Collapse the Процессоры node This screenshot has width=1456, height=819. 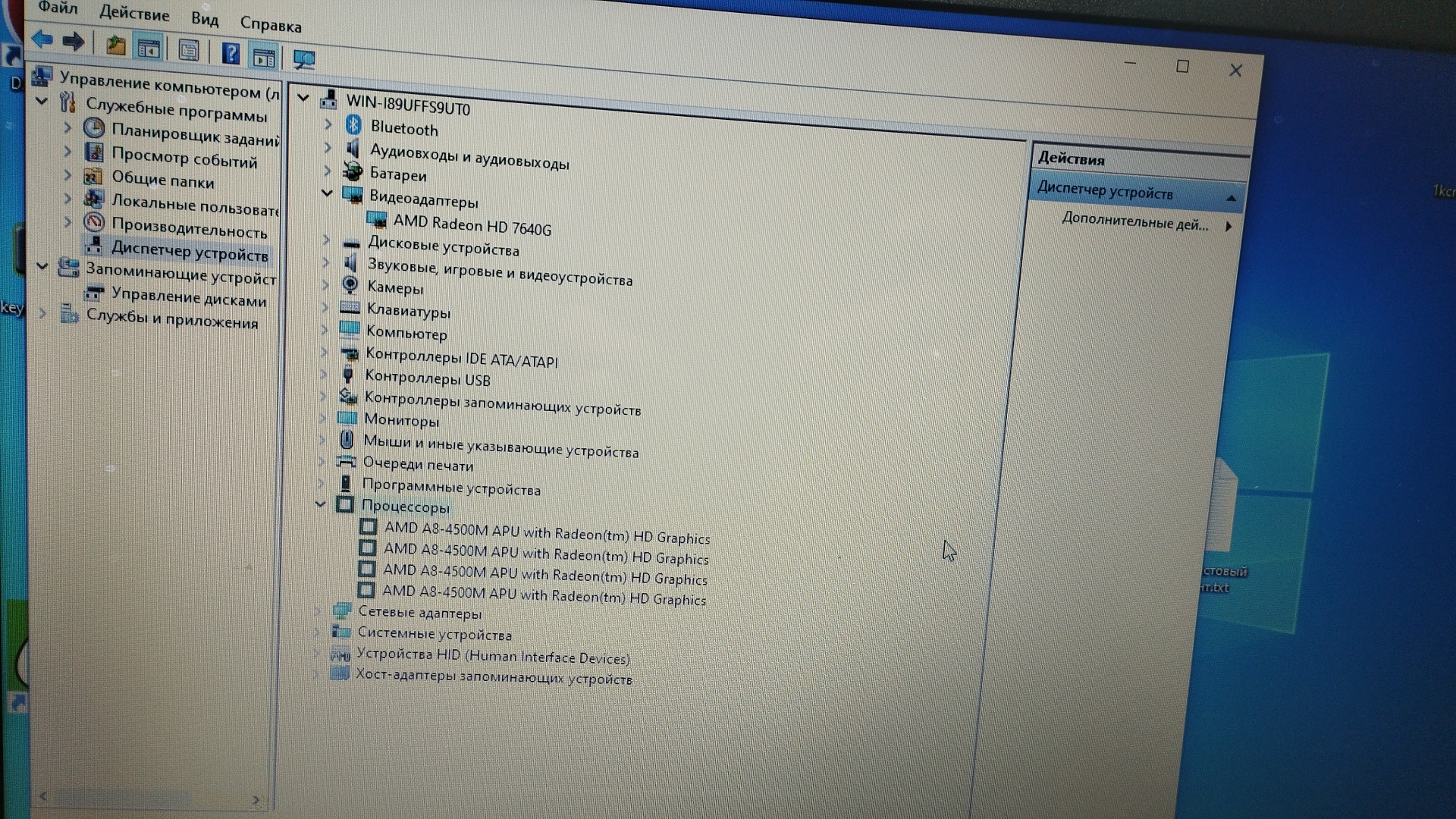(320, 504)
